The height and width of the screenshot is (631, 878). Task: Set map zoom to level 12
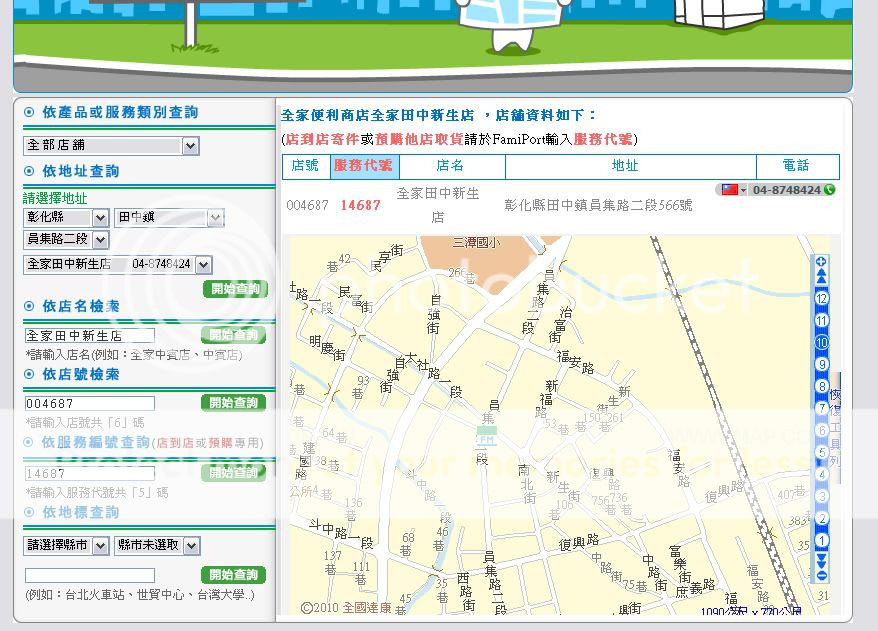[x=822, y=298]
